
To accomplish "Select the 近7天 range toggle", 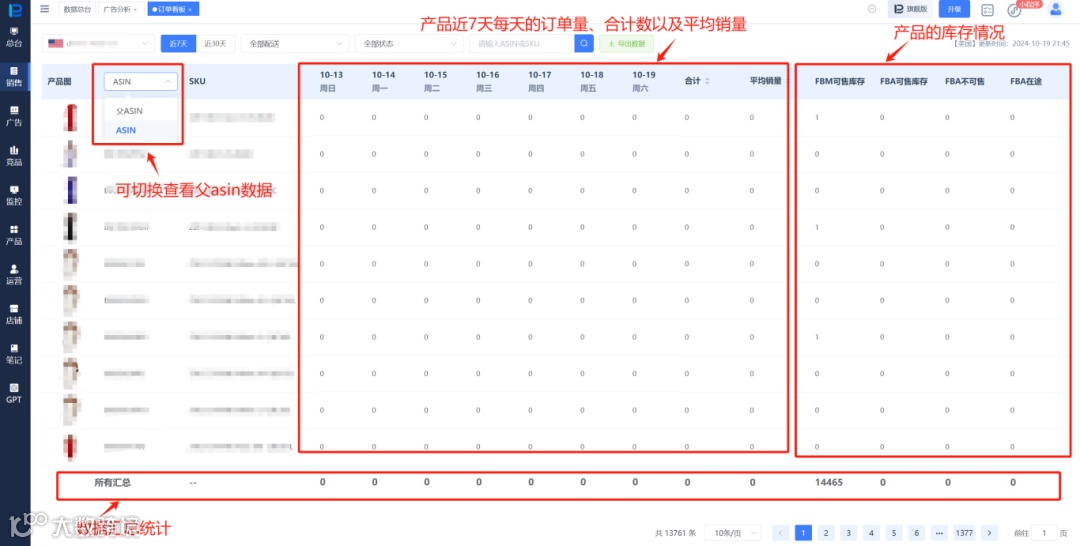I will tap(178, 43).
